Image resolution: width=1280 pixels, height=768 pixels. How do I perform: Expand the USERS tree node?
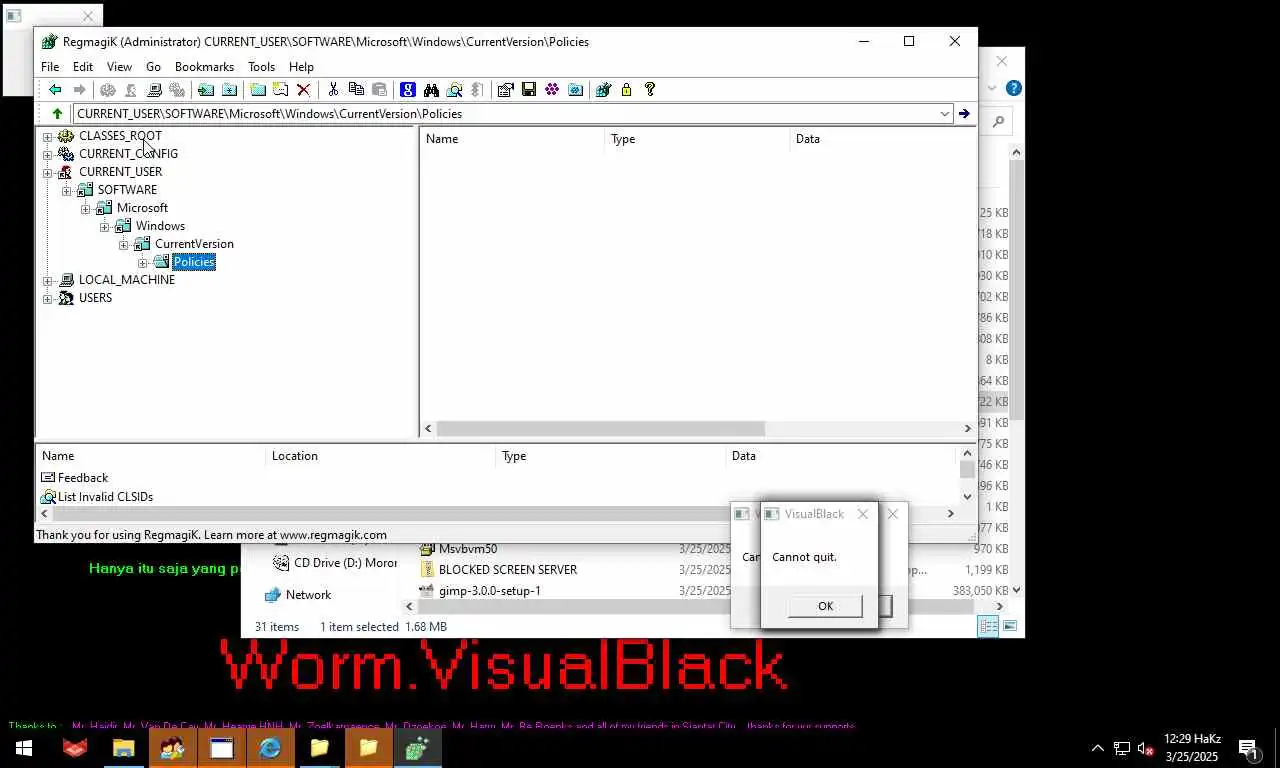(x=47, y=298)
